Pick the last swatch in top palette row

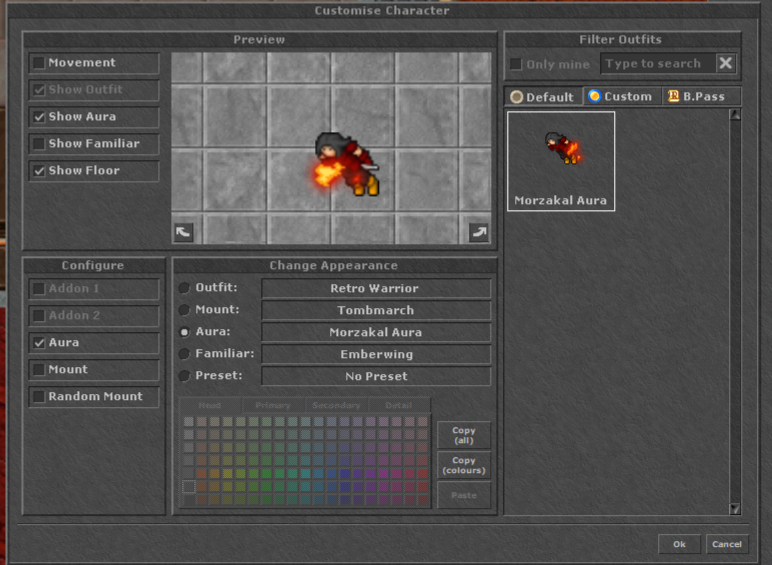pos(422,421)
